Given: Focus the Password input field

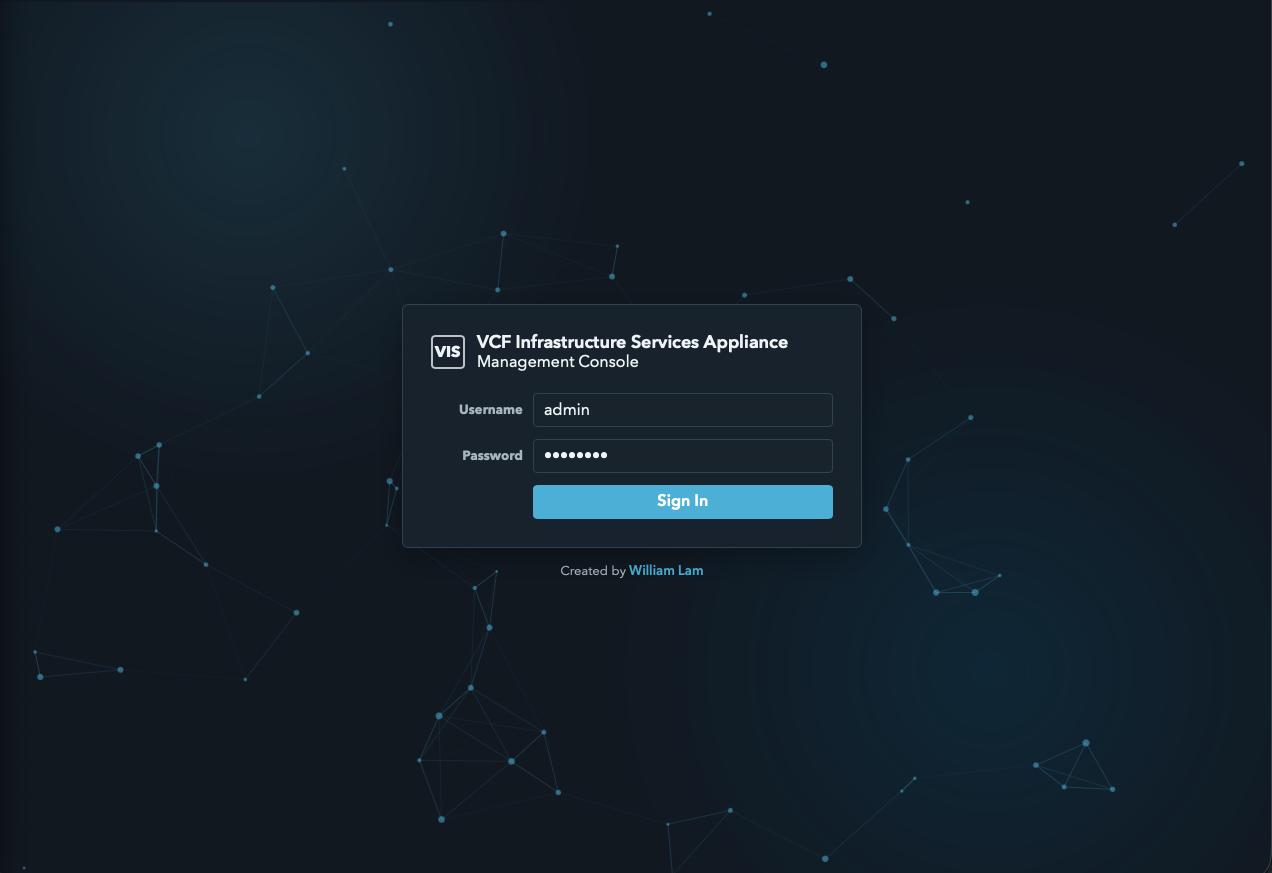Looking at the screenshot, I should (683, 456).
